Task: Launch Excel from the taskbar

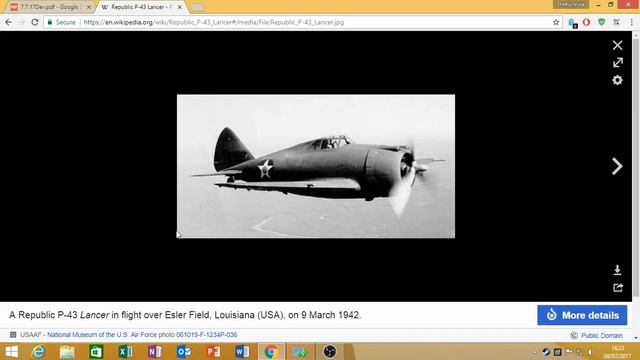Action: [126, 351]
